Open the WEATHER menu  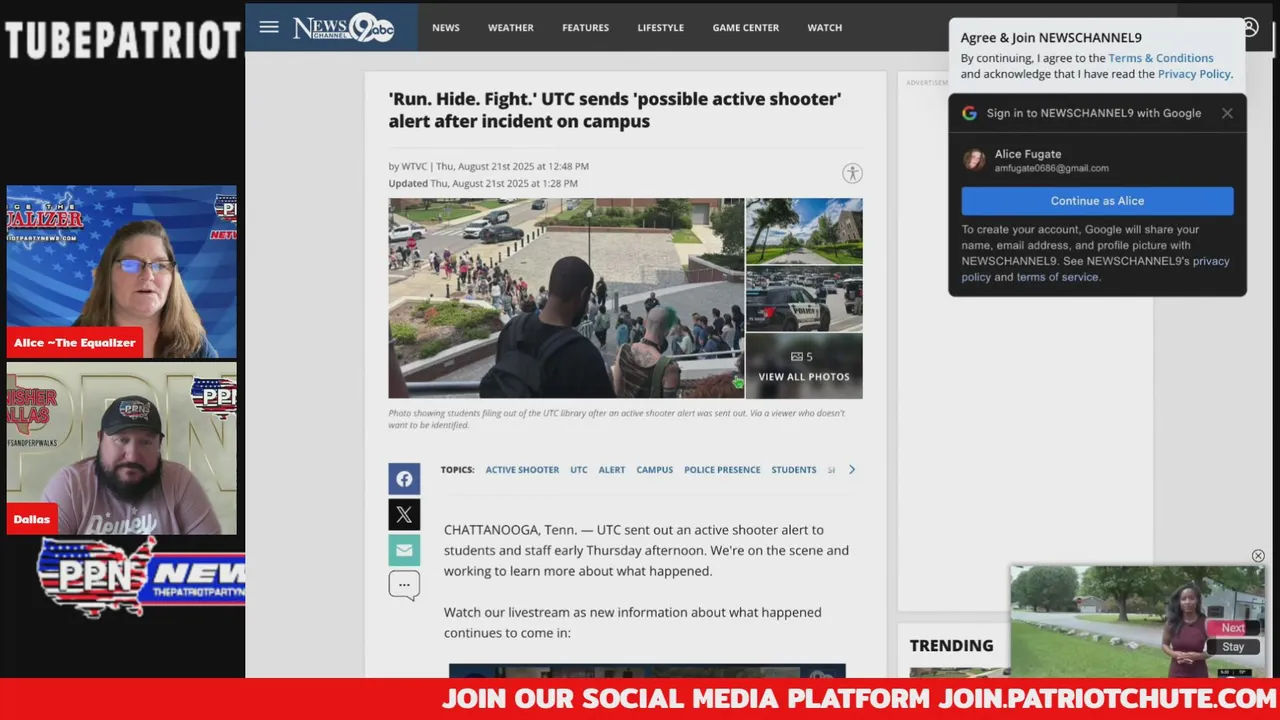coord(511,27)
